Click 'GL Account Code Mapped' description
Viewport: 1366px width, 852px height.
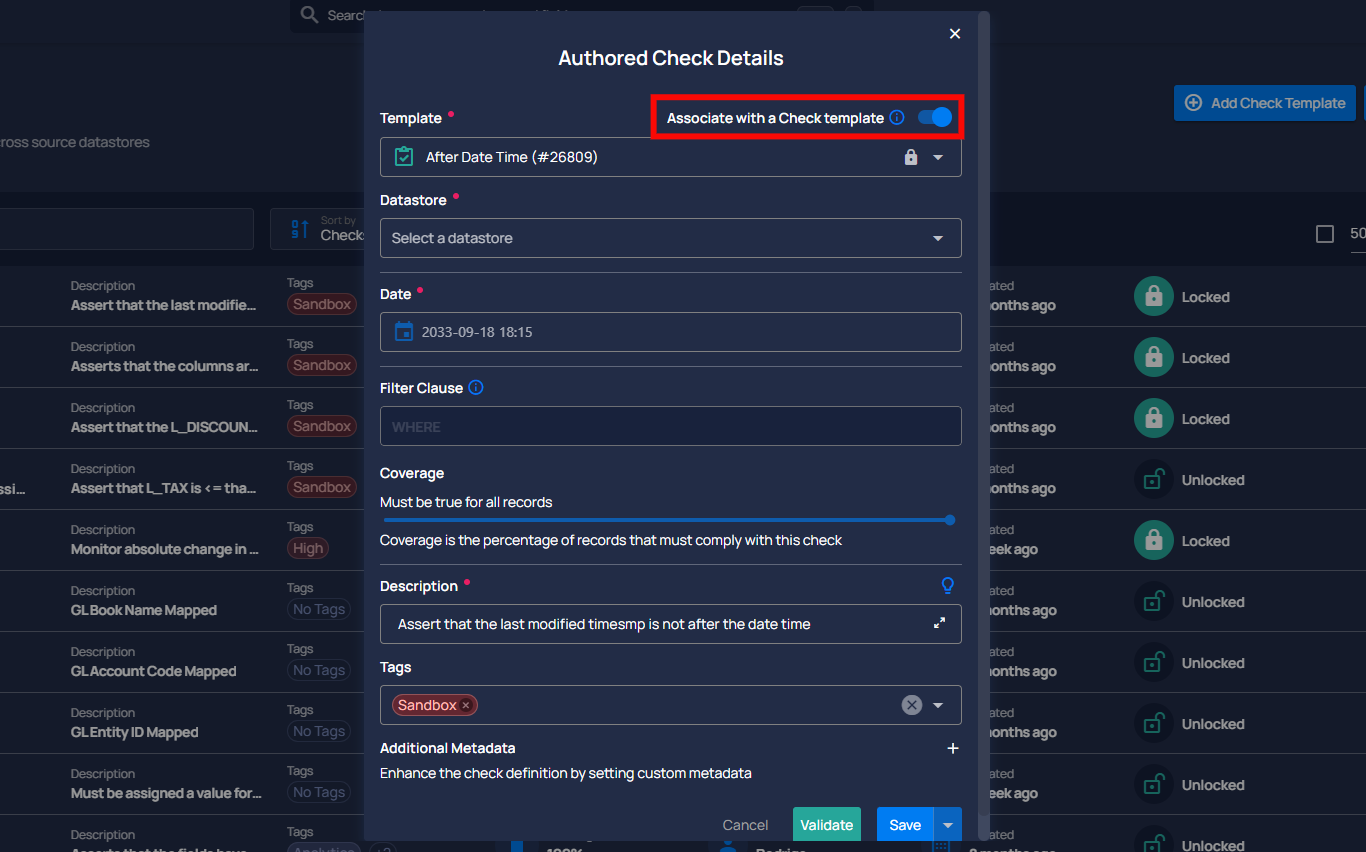click(154, 671)
